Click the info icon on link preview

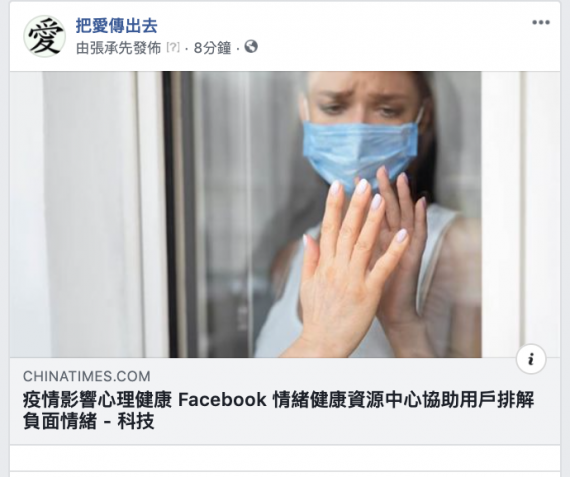point(531,359)
